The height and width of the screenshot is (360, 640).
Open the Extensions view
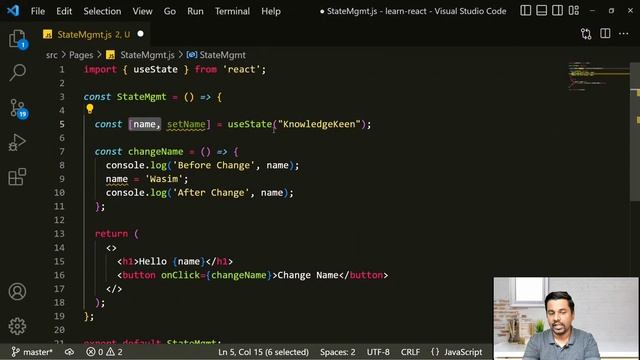point(17,177)
